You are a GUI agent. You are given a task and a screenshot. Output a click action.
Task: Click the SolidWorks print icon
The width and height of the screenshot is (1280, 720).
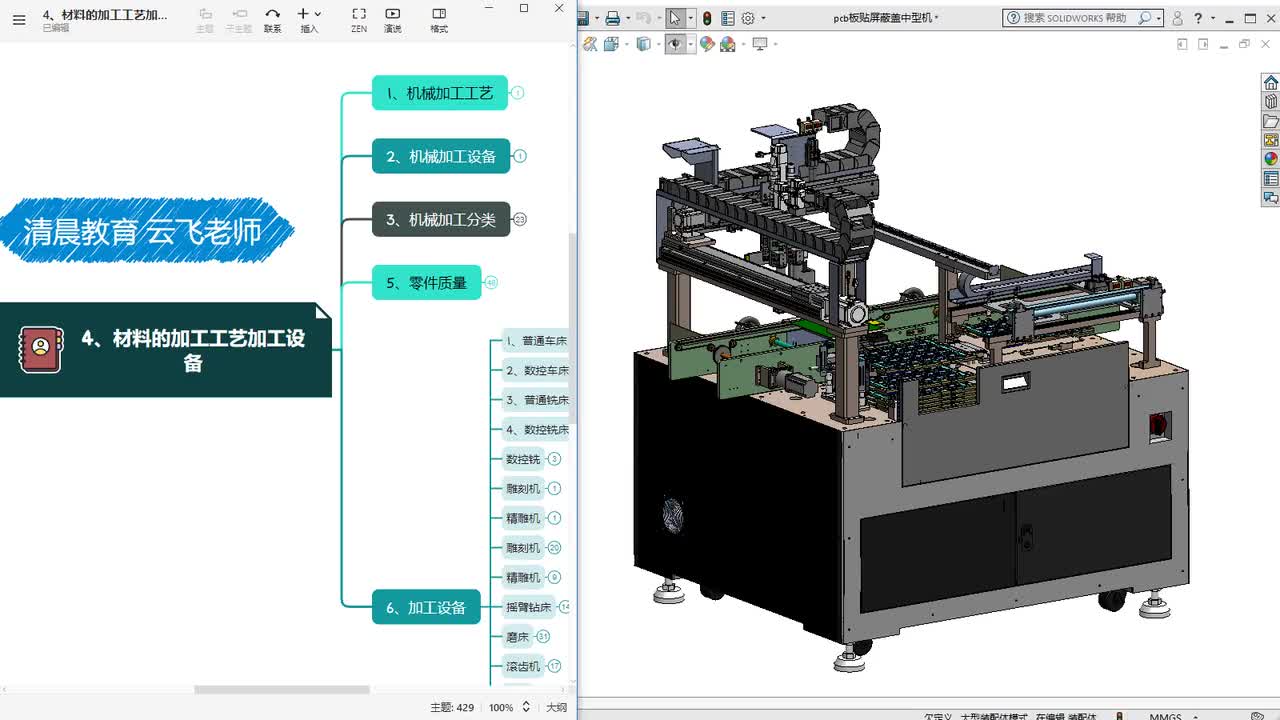coord(612,18)
